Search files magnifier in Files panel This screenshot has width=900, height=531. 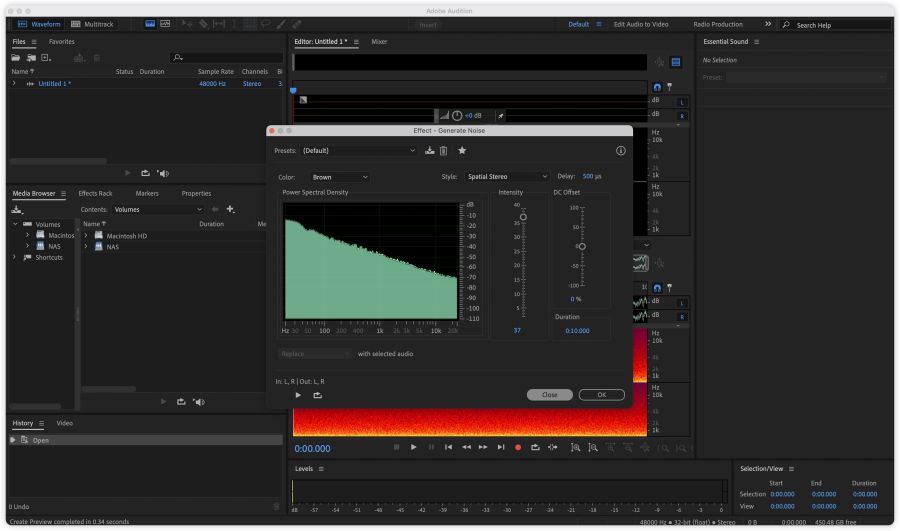[177, 57]
